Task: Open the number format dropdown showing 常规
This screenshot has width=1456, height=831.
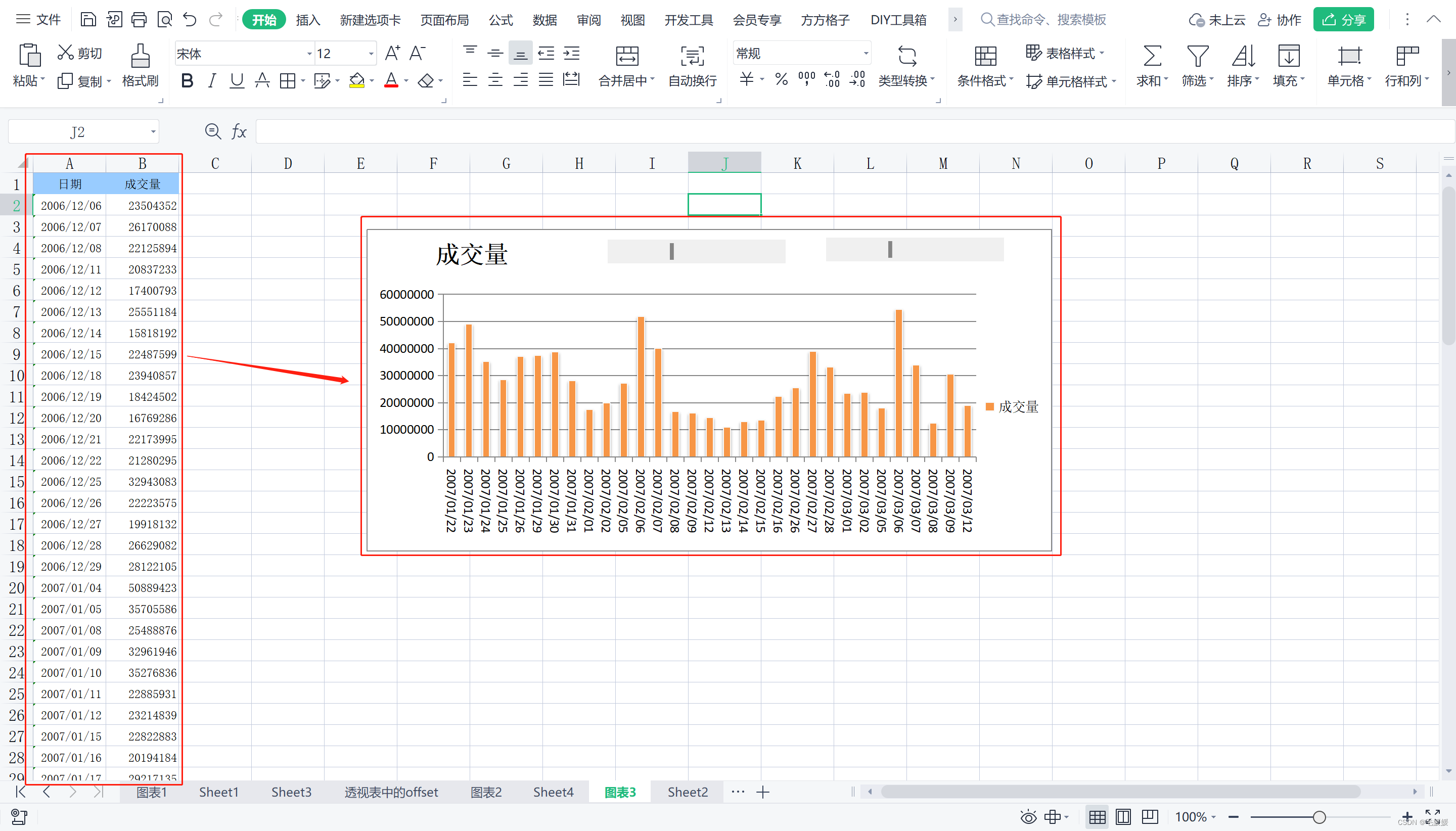Action: coord(866,53)
